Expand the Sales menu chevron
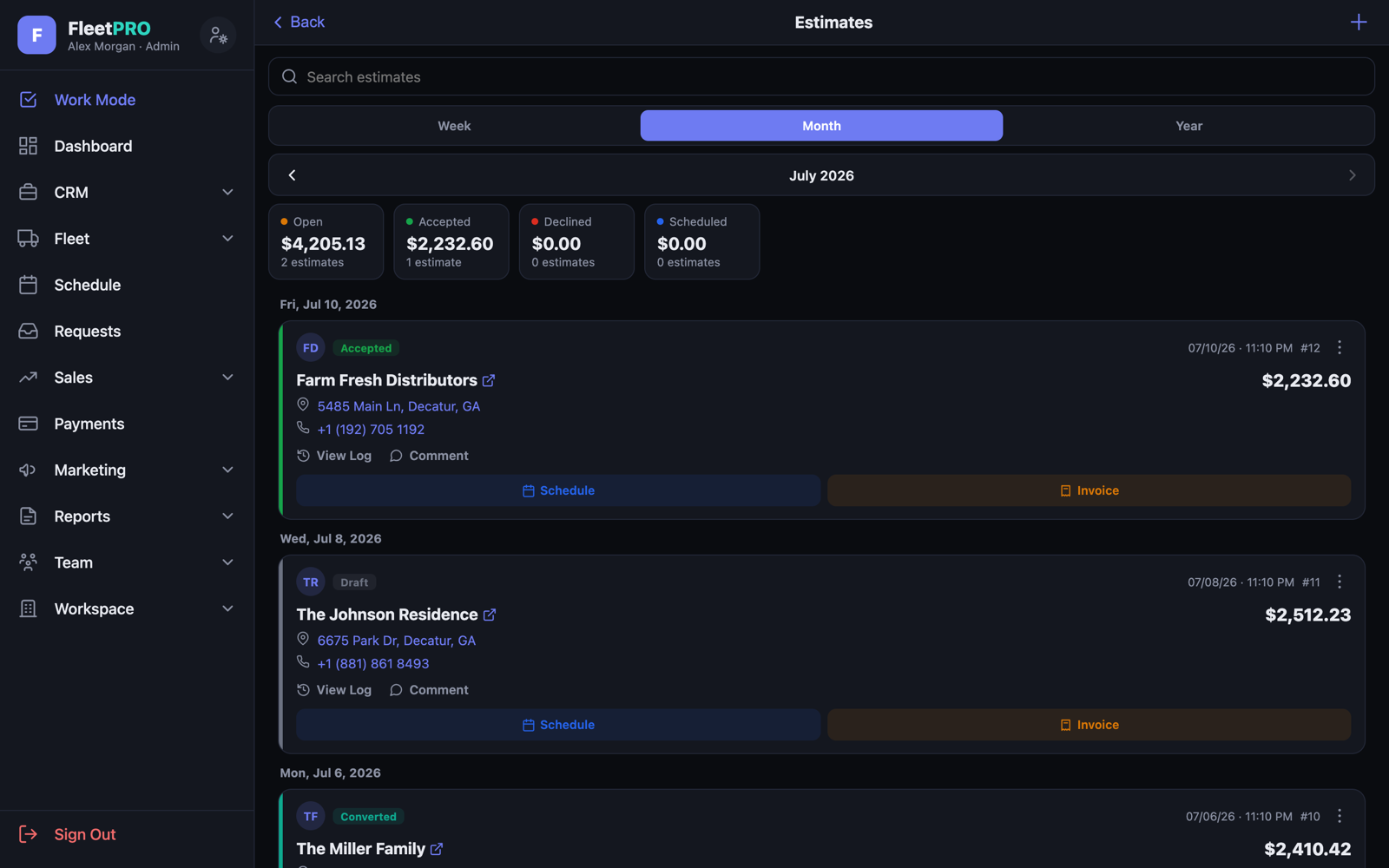The width and height of the screenshot is (1389, 868). (x=227, y=378)
